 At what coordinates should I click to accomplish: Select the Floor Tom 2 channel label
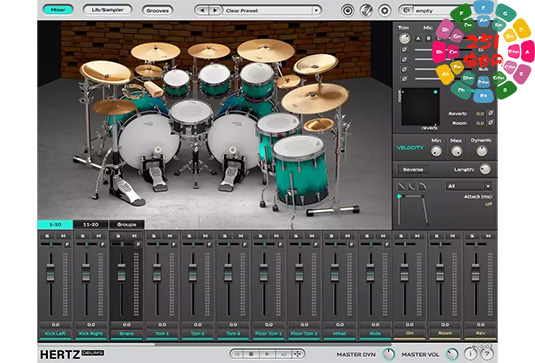[304, 333]
